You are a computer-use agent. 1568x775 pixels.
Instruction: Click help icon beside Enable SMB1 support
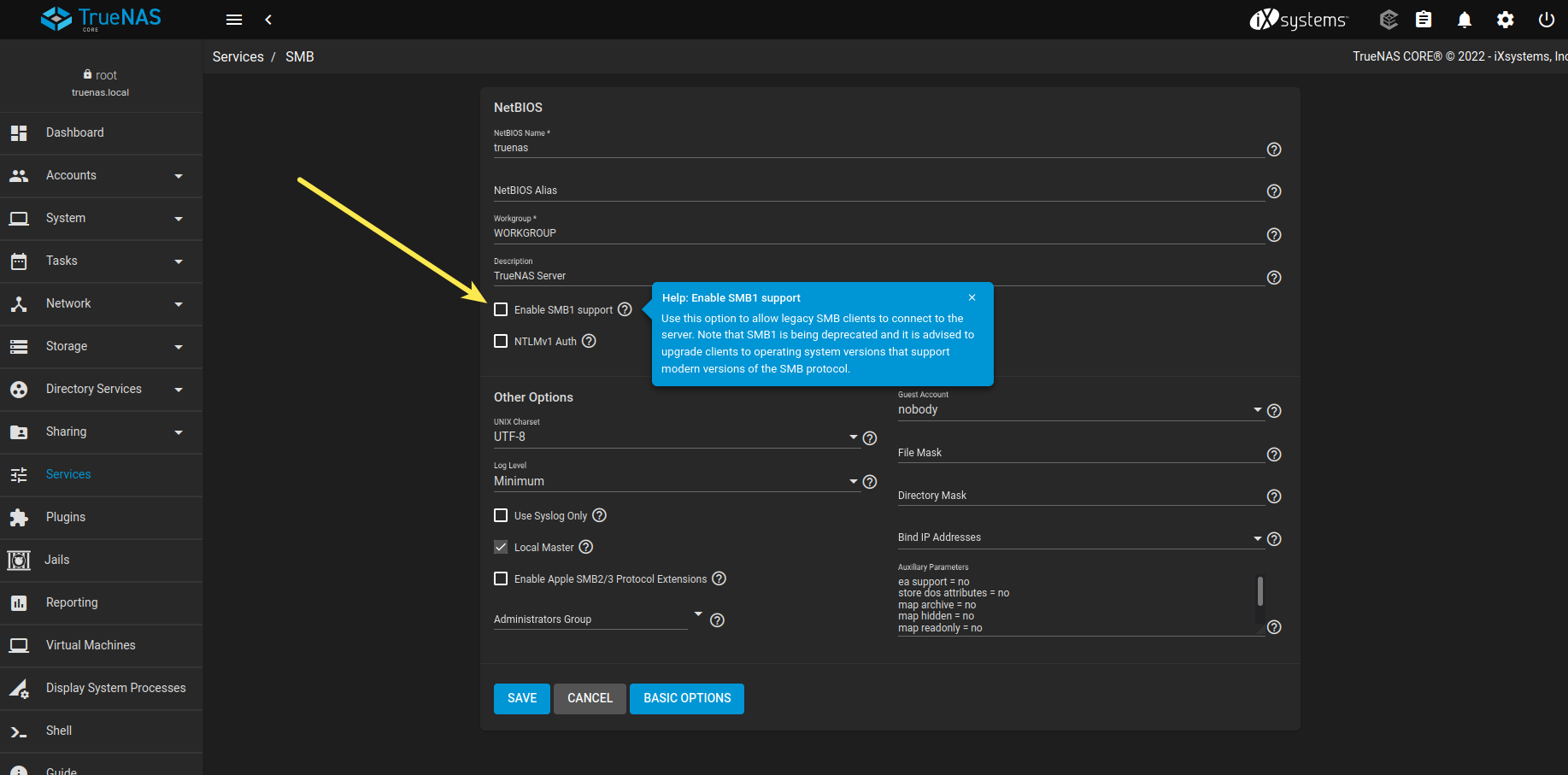[x=625, y=309]
